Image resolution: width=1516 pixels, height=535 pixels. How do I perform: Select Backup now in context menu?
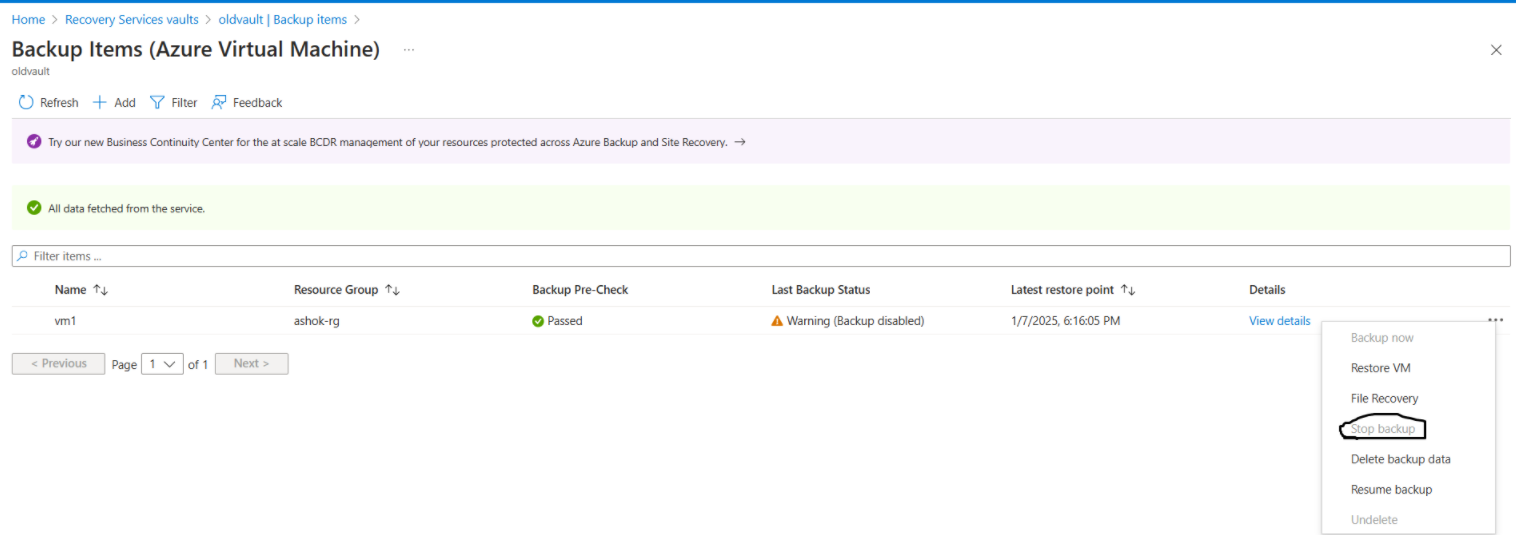click(1382, 338)
